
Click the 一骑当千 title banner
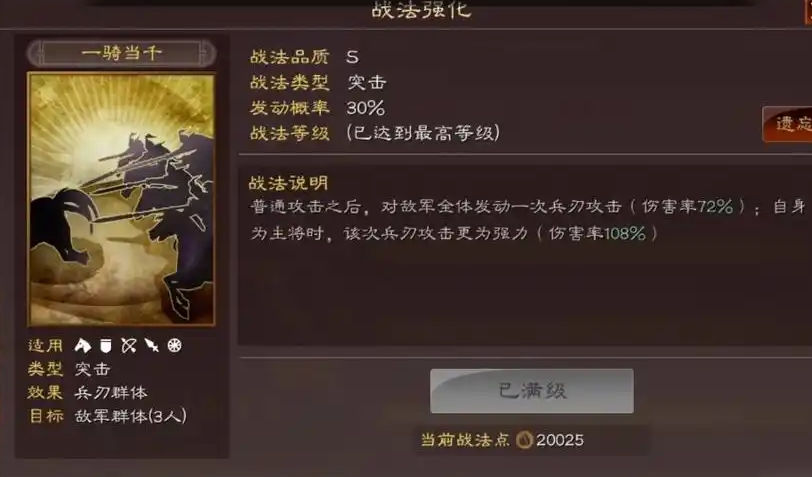tap(121, 53)
